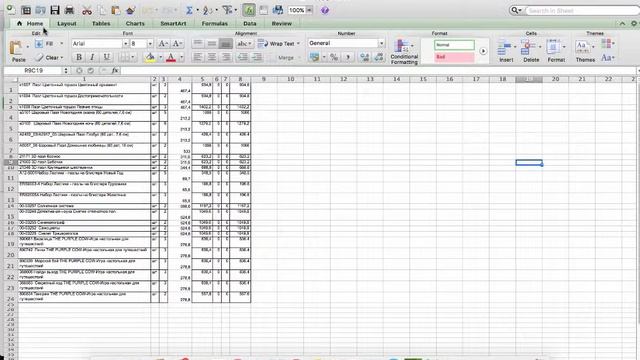This screenshot has height=360, width=640.
Task: Apply the Normal cell style swatch
Action: (x=454, y=45)
